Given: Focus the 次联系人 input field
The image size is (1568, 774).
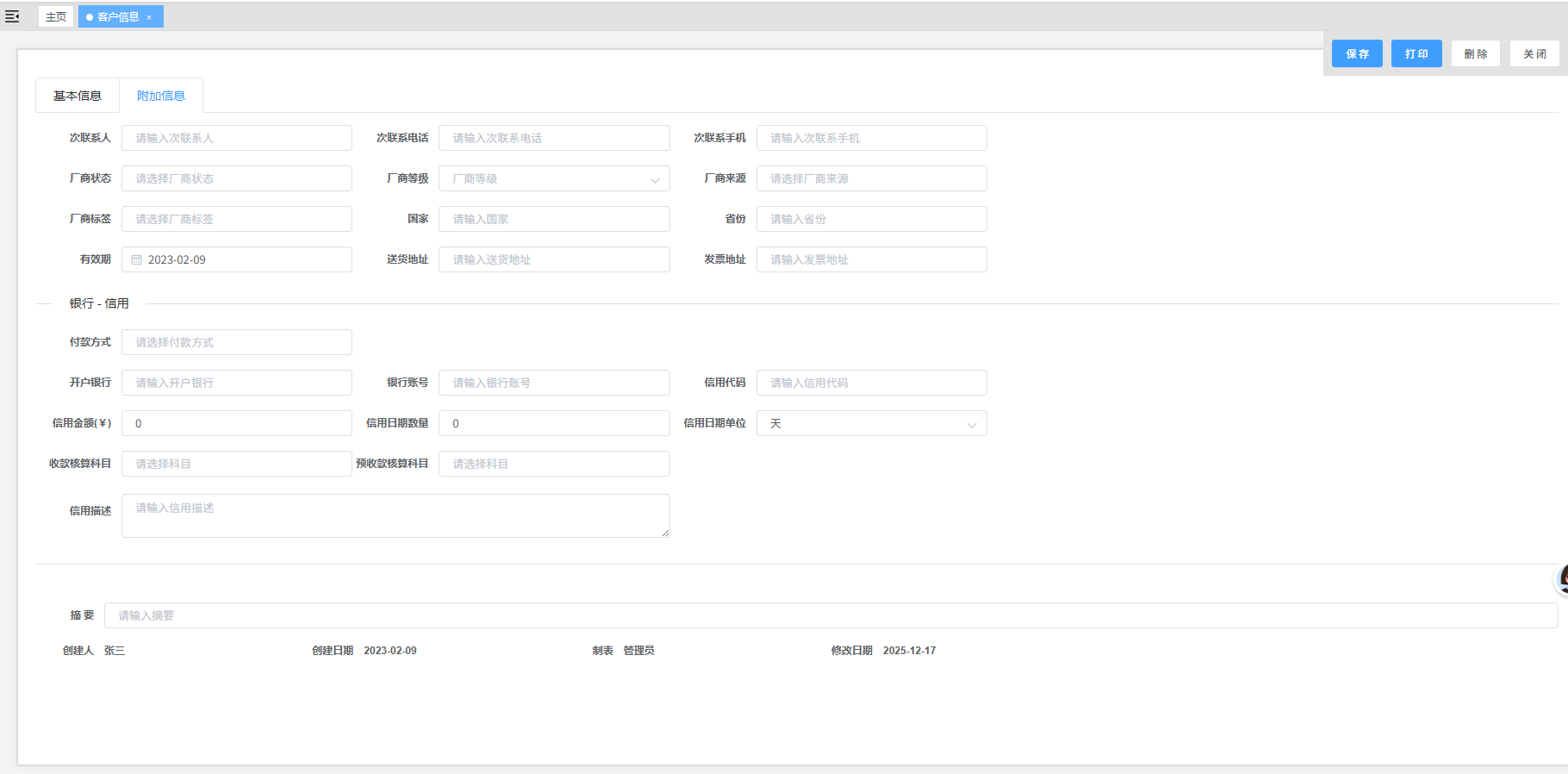Looking at the screenshot, I should [x=236, y=138].
